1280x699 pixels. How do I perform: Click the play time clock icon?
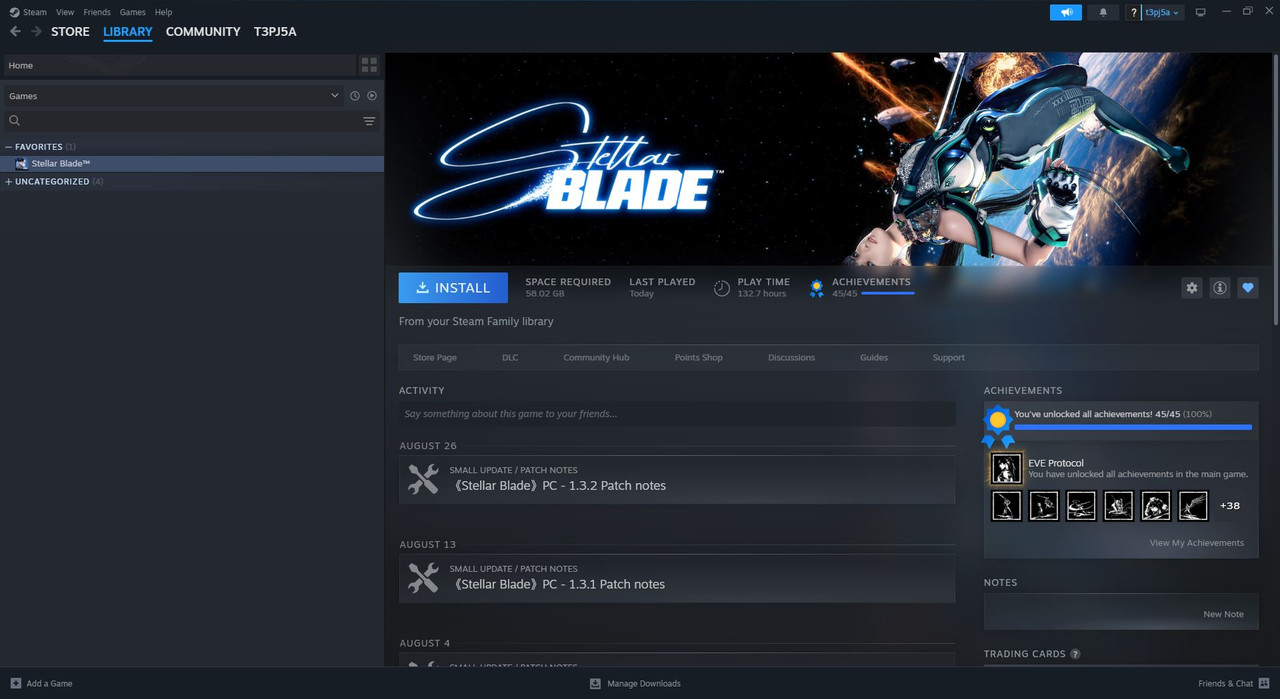click(x=721, y=288)
